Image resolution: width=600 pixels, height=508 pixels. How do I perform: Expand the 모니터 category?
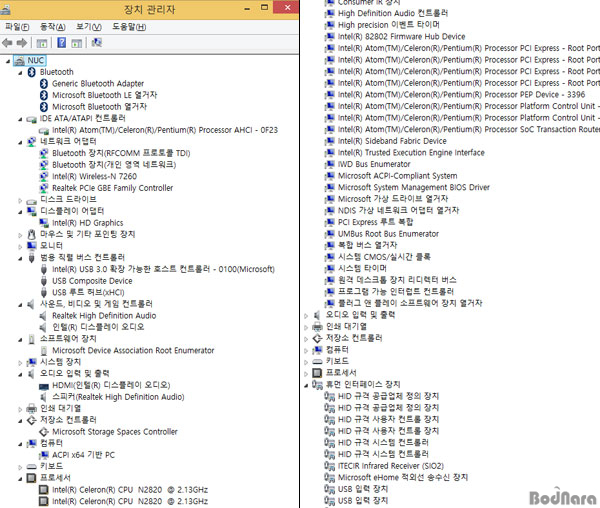coord(20,246)
